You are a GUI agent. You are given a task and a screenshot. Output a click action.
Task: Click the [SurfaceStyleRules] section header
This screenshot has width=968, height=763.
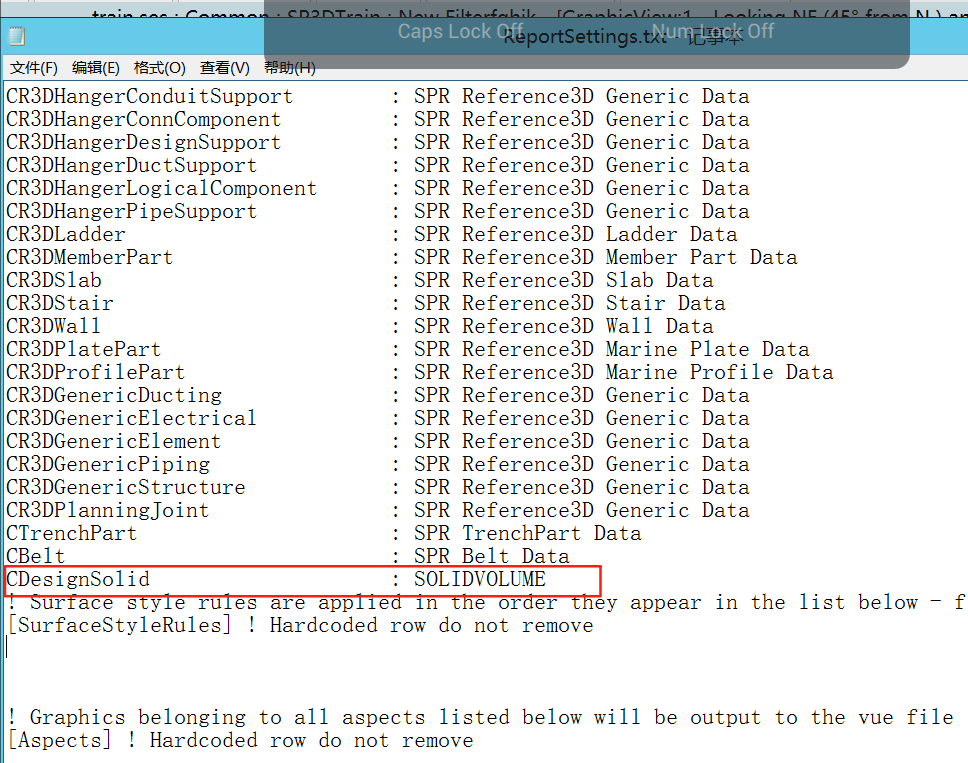119,625
